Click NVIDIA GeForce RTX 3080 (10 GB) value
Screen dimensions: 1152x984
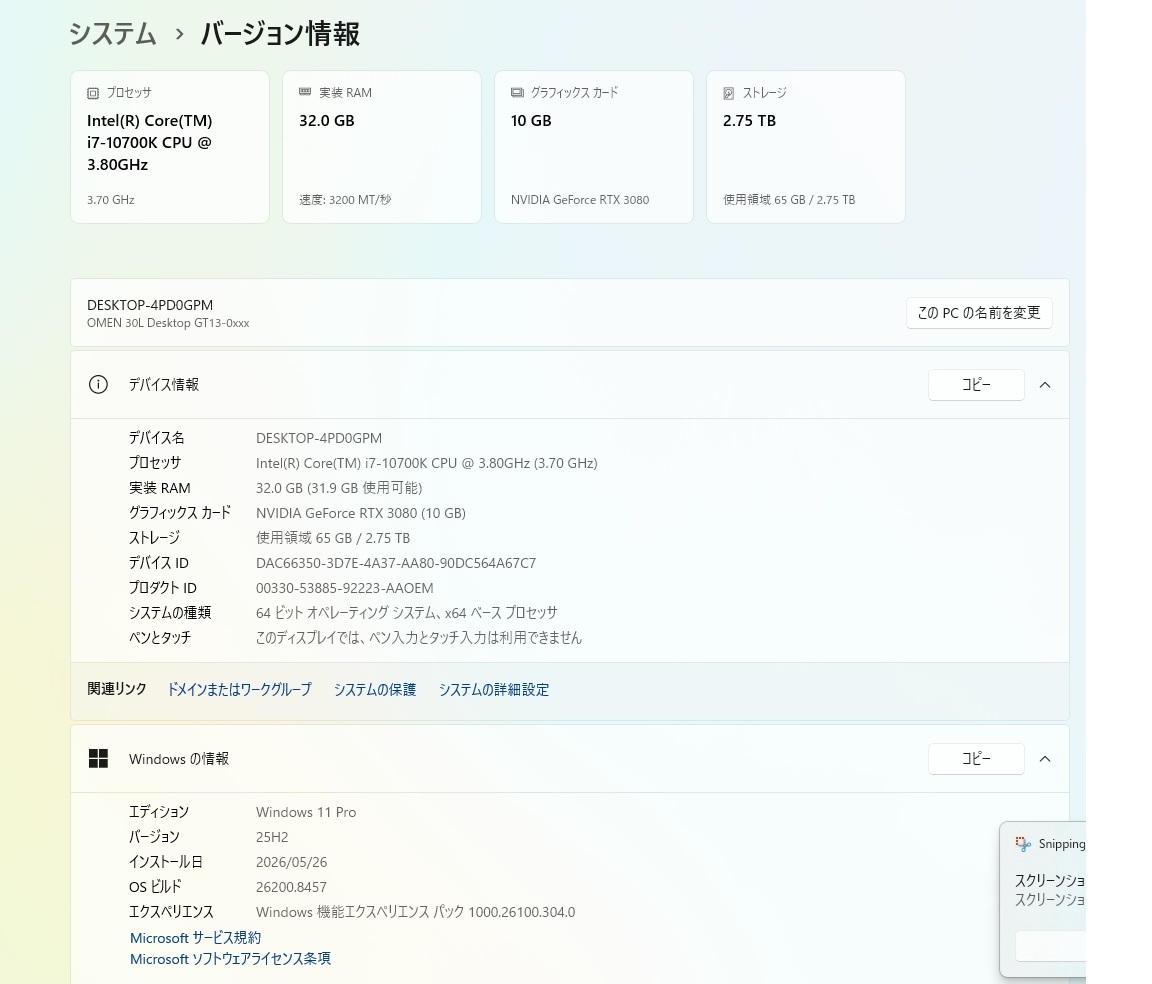(361, 513)
